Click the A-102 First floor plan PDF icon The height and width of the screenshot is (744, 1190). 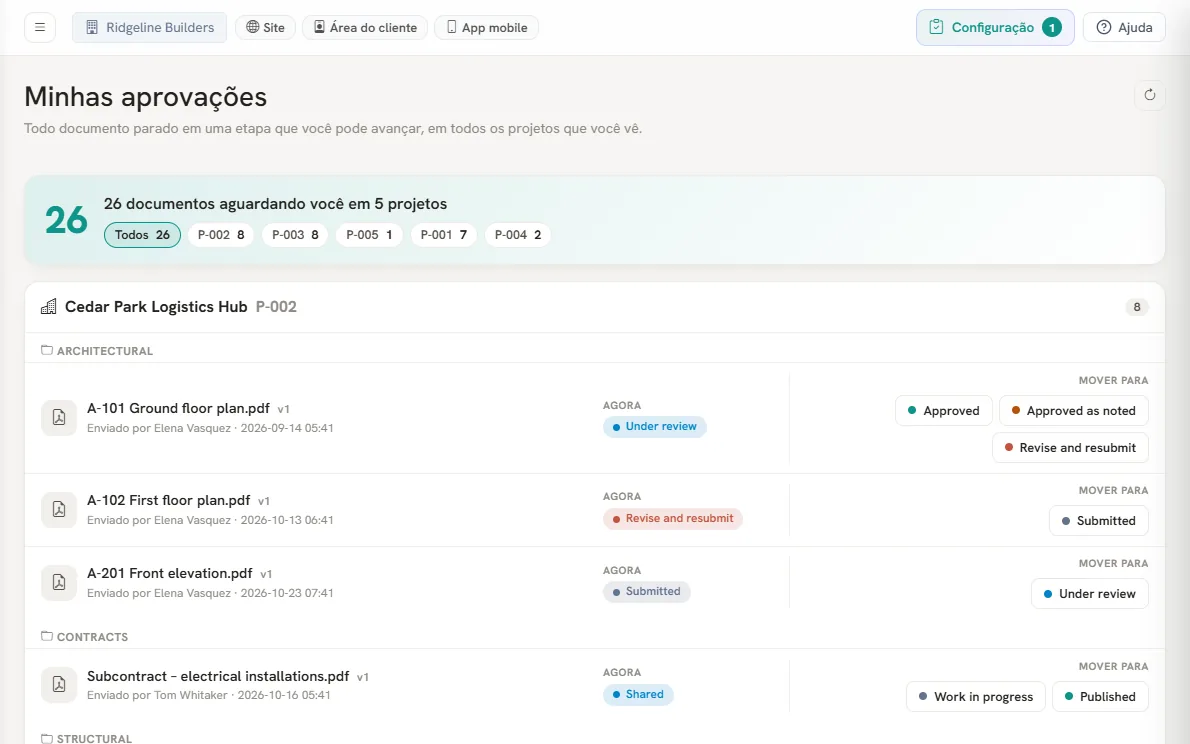point(58,509)
